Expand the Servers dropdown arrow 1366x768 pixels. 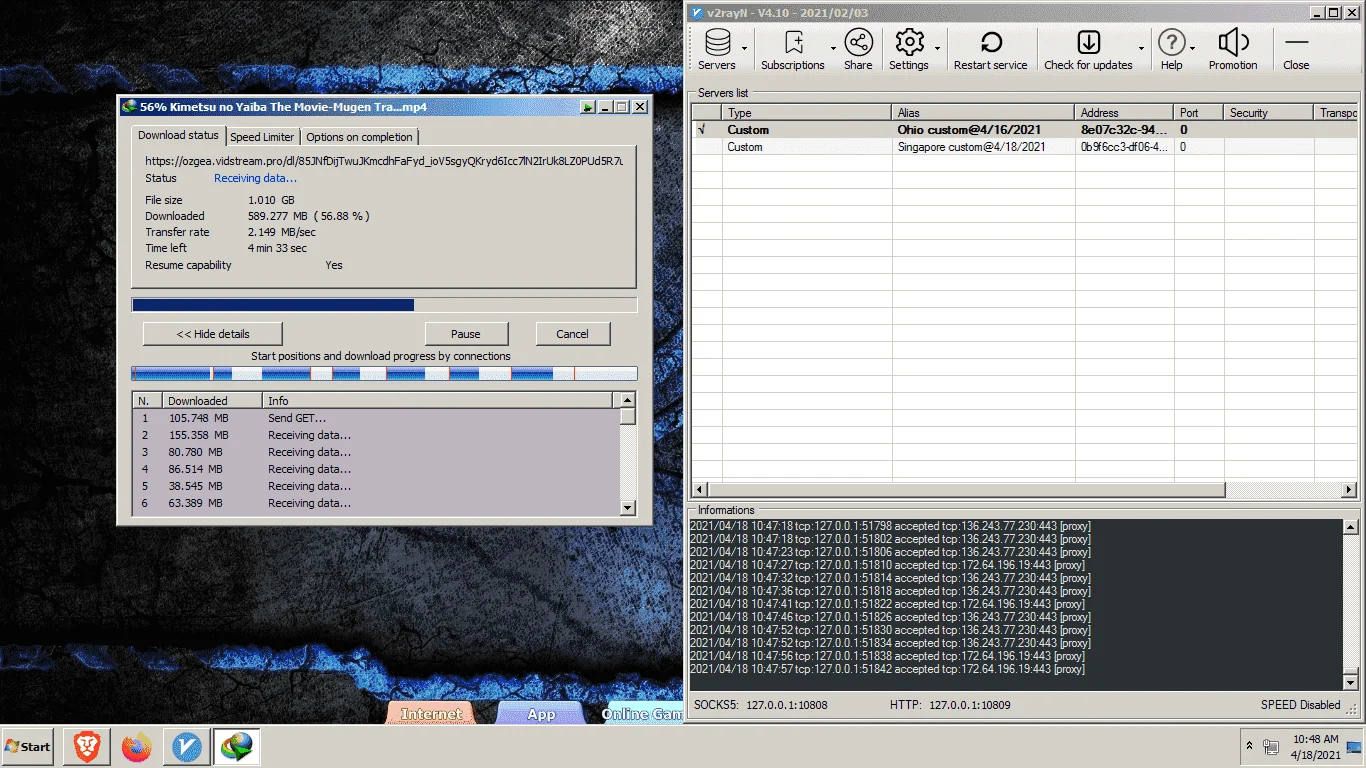pos(744,49)
